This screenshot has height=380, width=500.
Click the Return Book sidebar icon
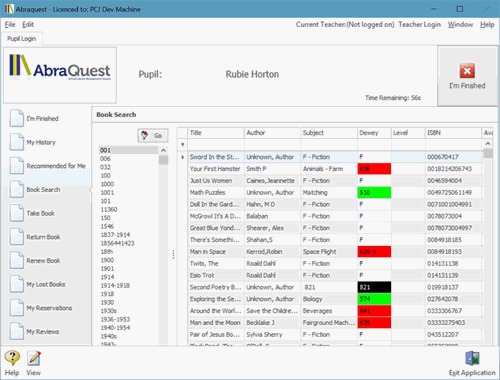(16, 237)
